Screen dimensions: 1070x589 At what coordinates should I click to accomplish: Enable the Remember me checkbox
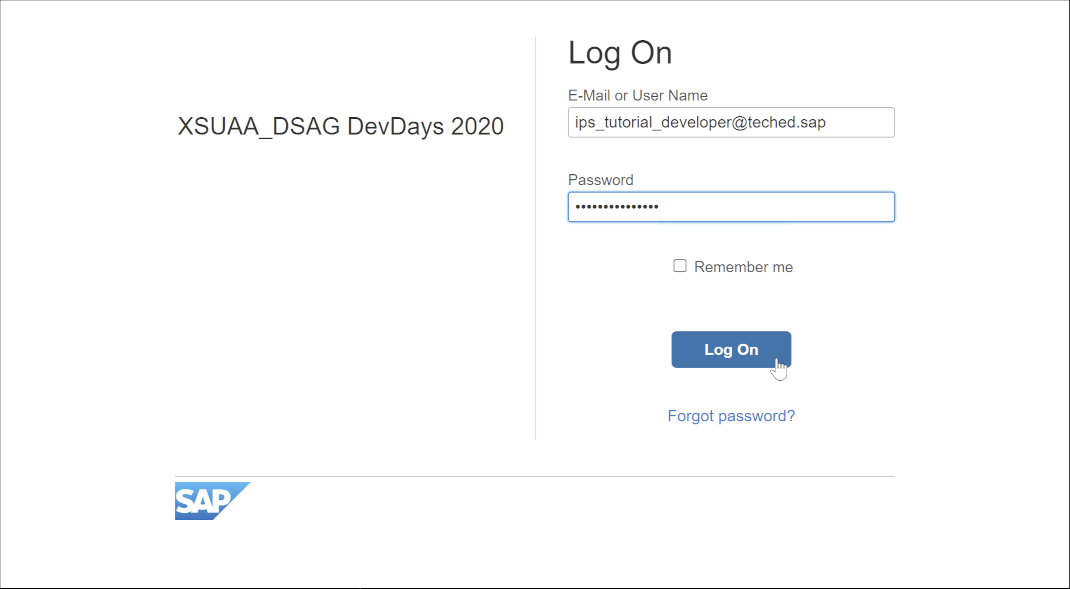680,265
